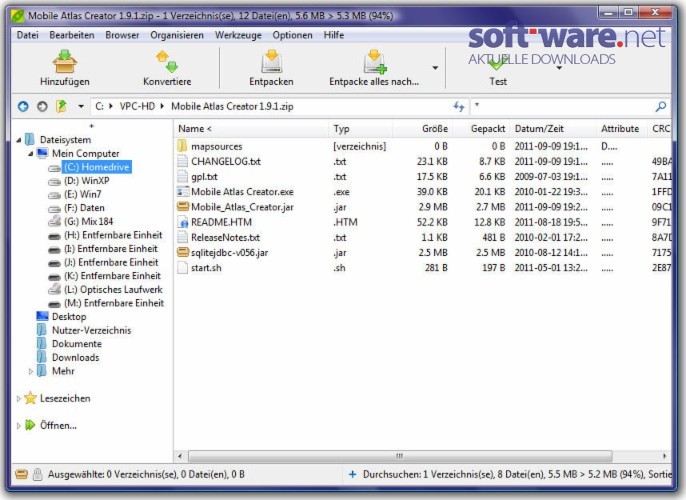Click the mapsources folder icon
Image resolution: width=686 pixels, height=500 pixels.
182,146
